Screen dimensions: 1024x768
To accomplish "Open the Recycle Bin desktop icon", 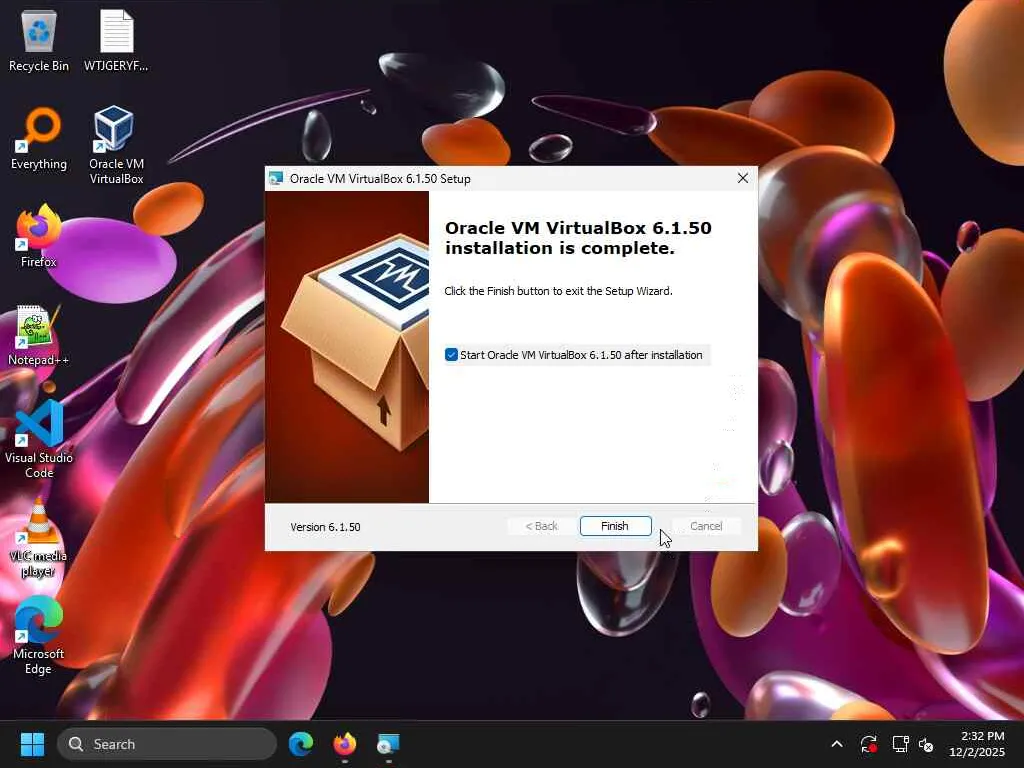I will click(39, 40).
